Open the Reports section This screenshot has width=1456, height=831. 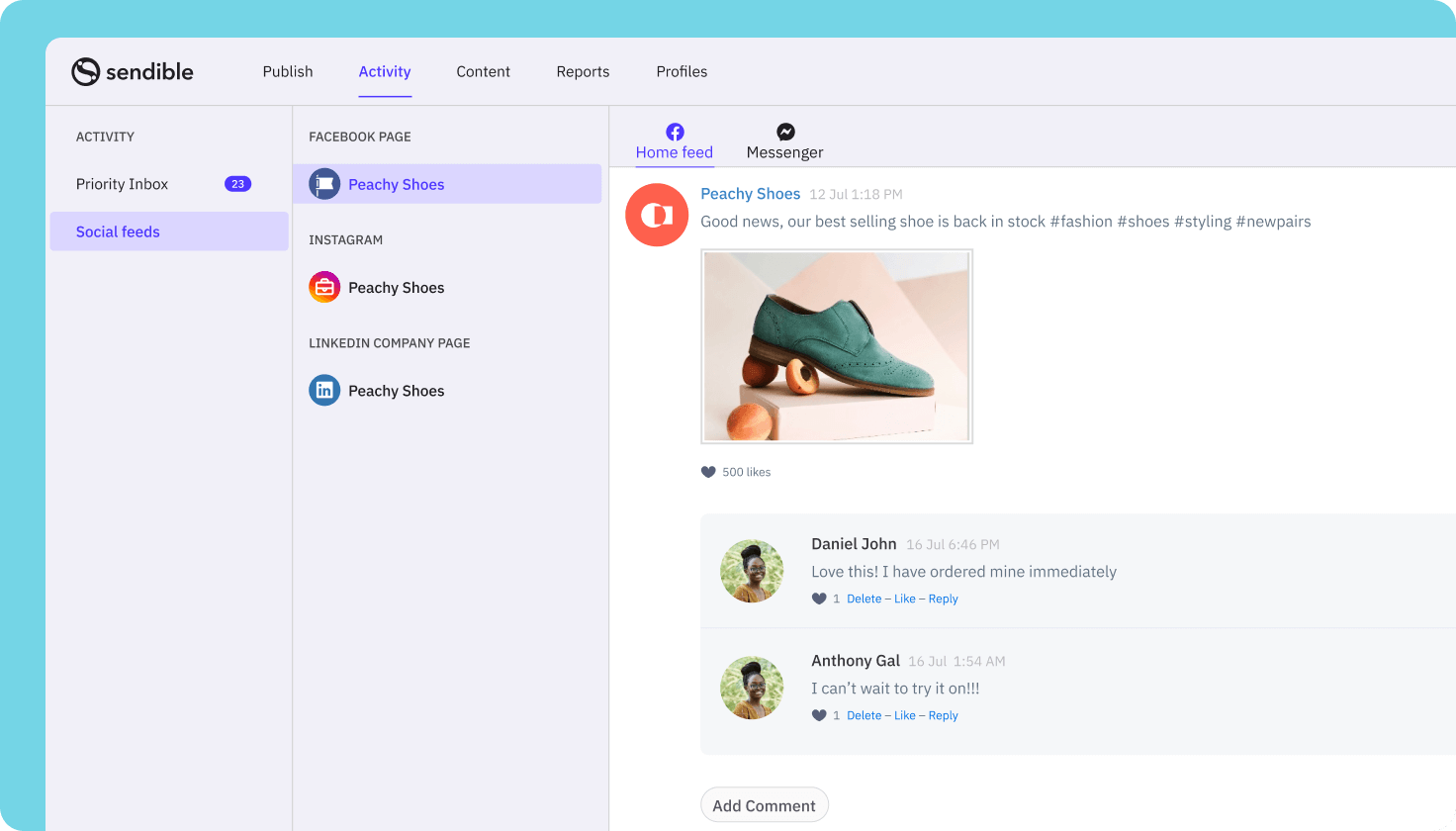[x=583, y=71]
